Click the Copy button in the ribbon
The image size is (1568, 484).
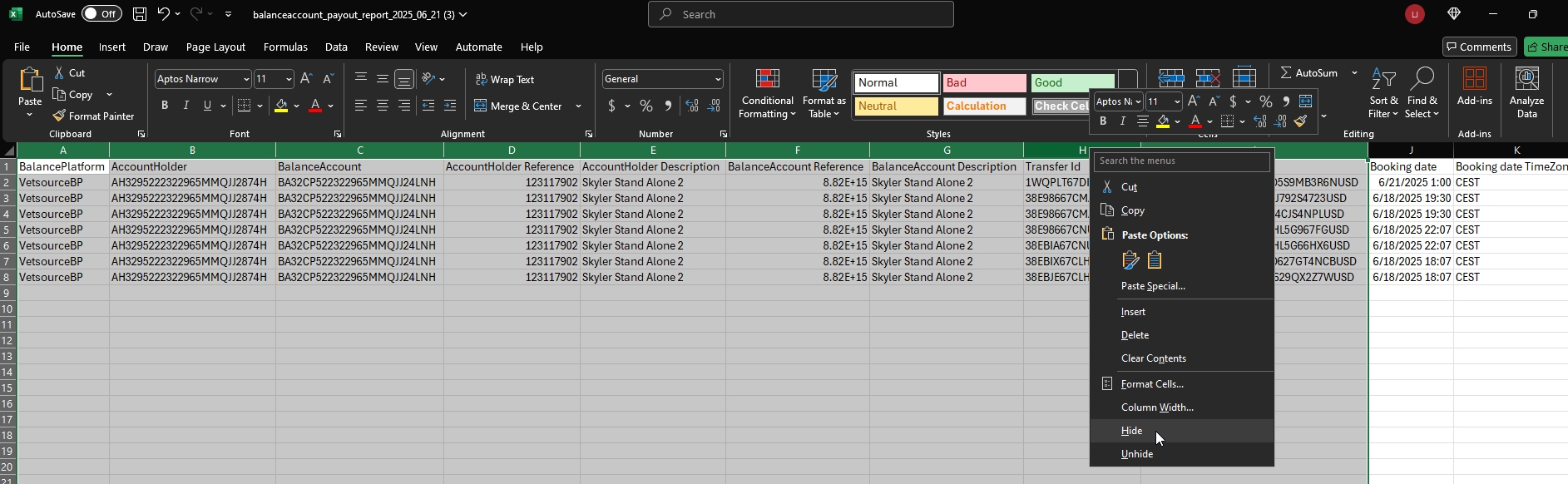tap(72, 95)
